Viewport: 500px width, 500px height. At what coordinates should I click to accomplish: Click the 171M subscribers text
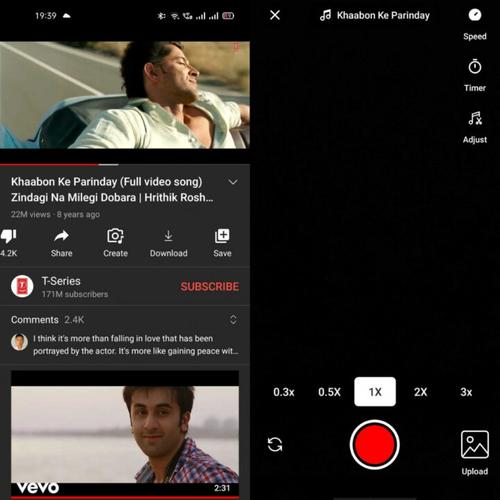click(x=75, y=294)
